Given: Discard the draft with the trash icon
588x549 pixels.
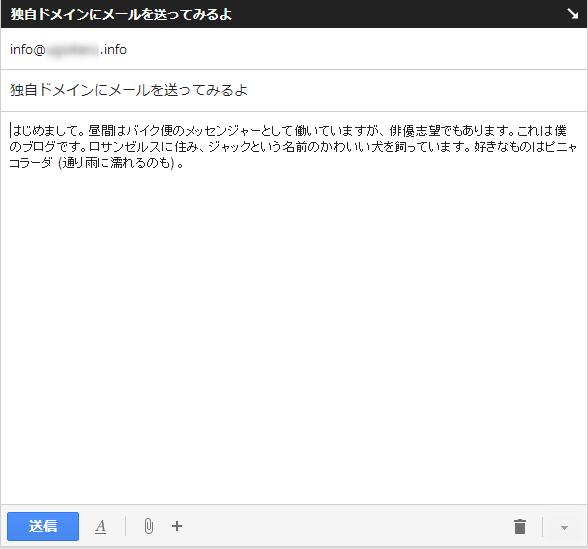Looking at the screenshot, I should (x=520, y=526).
